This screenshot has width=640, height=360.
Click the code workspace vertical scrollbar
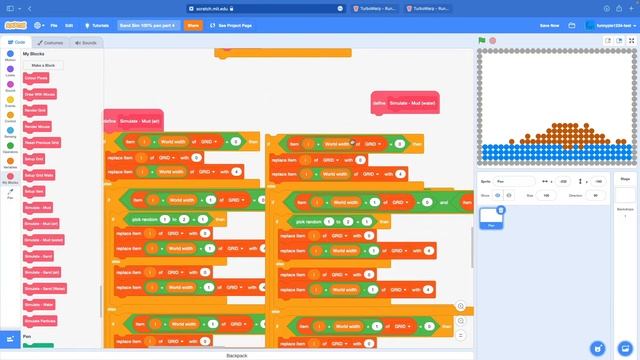pos(471,247)
